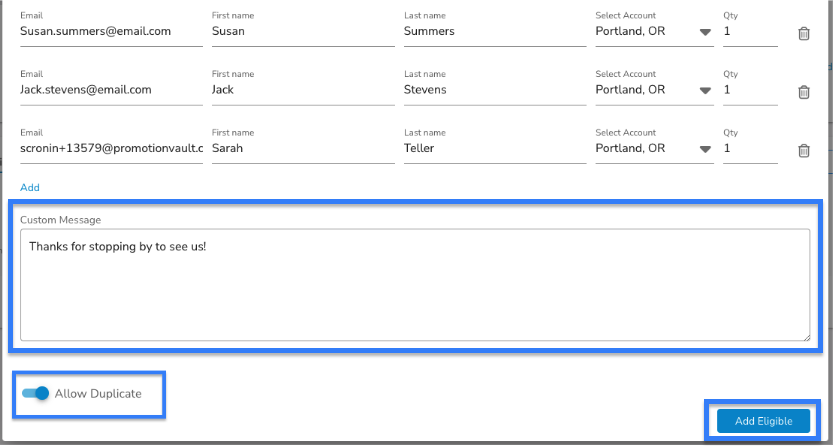
Task: Expand Select Account dropdown for Sarah
Action: tap(654, 148)
